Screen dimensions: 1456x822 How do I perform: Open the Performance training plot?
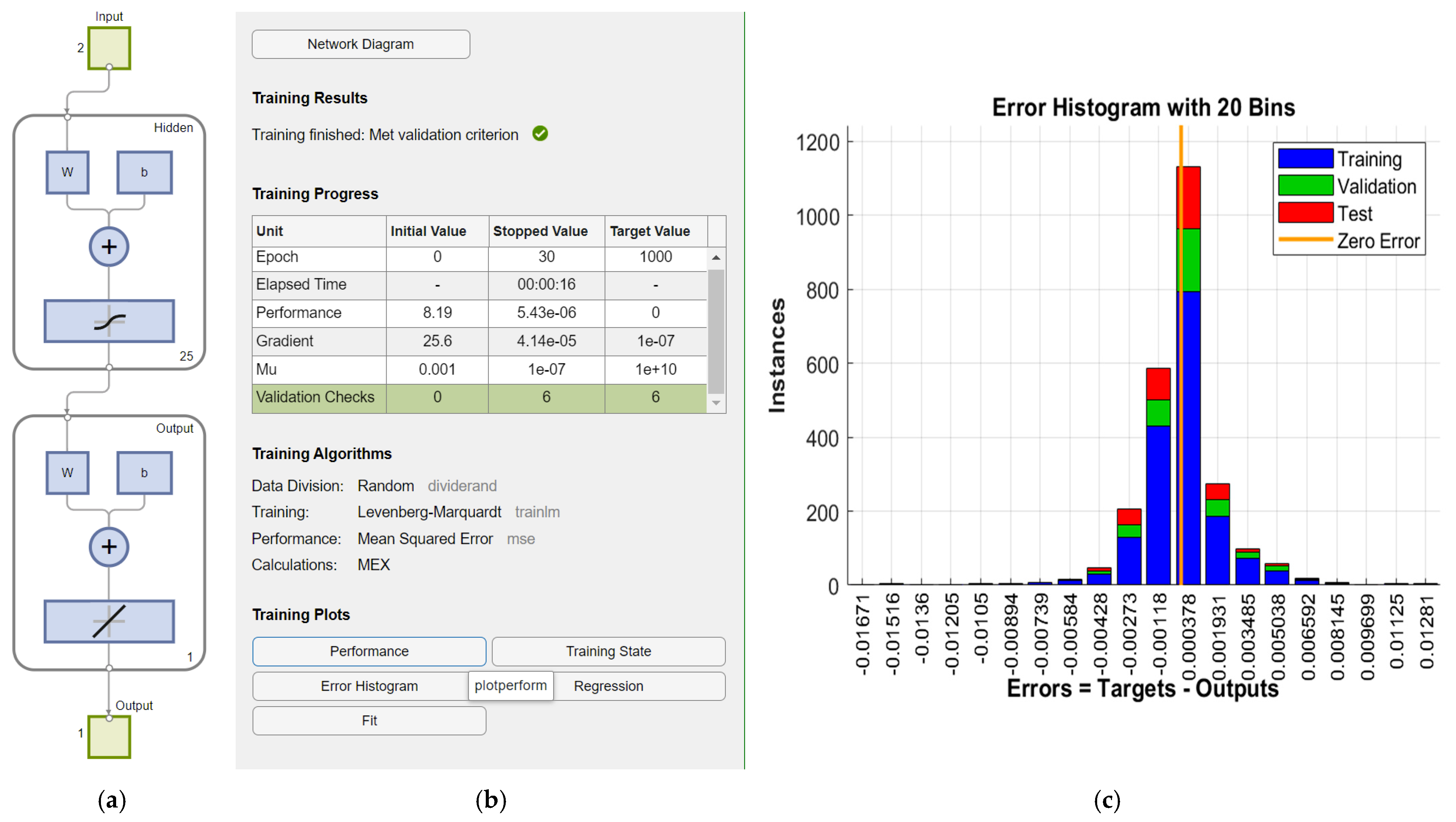(369, 651)
